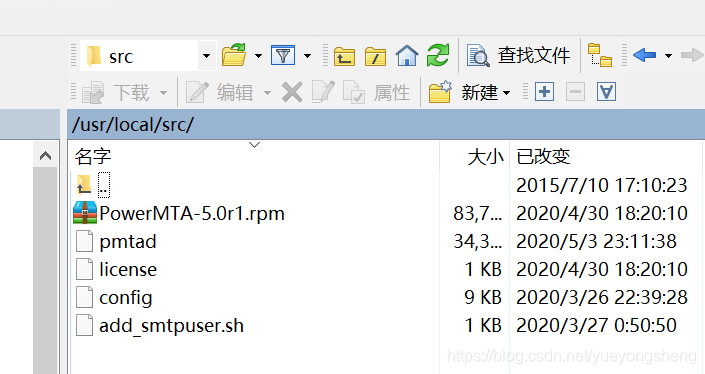This screenshot has height=374, width=705.
Task: Go to home directory icon
Action: (x=407, y=56)
